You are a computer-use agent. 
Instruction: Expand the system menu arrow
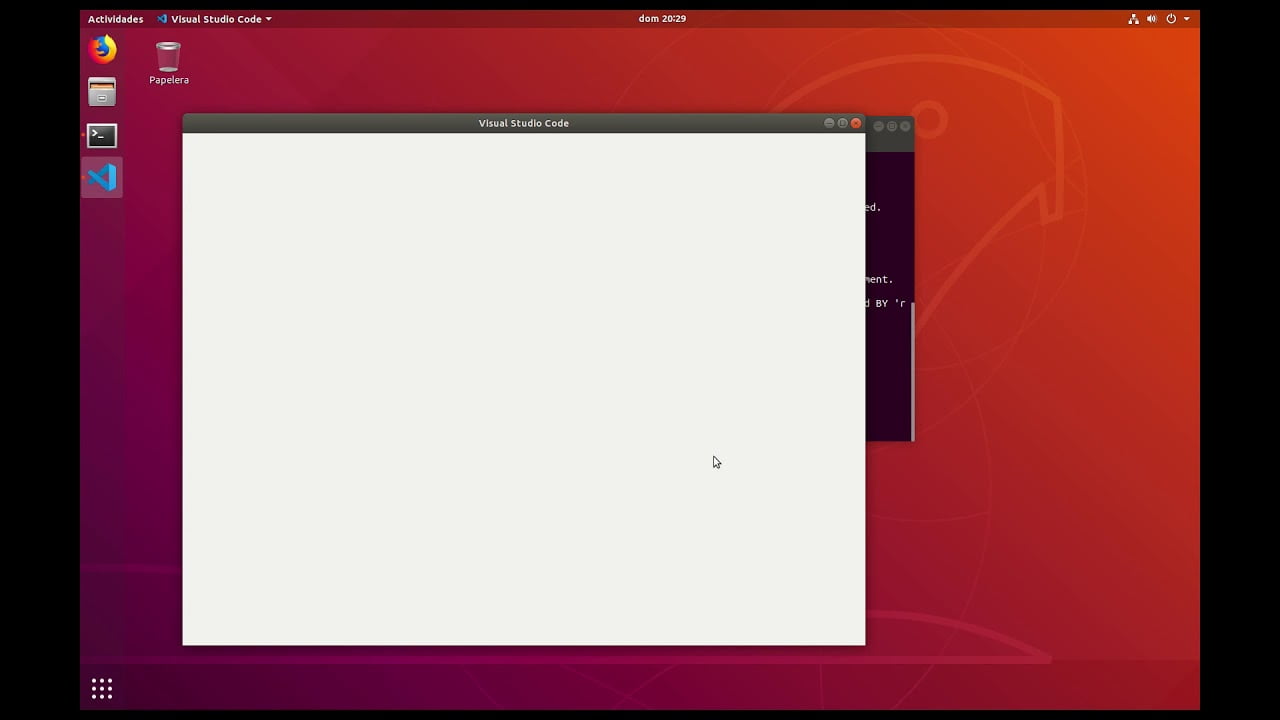coord(1187,19)
